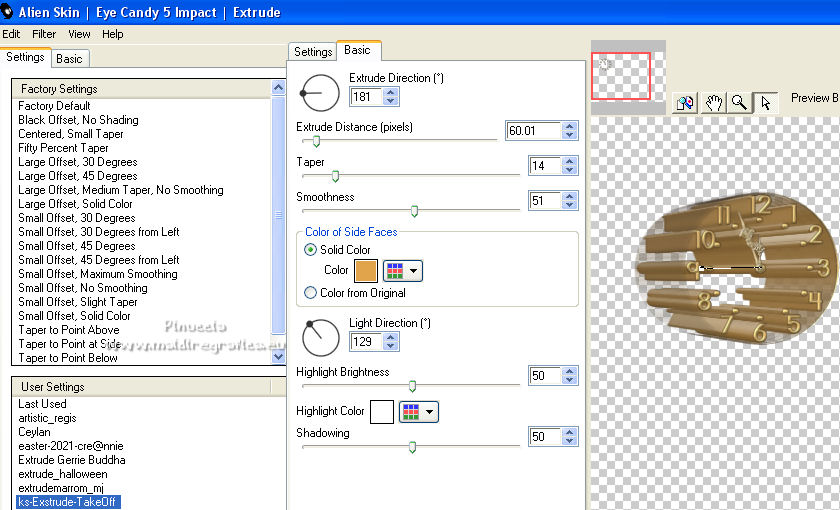
Task: Click Factory Settings scrollbar up arrow
Action: coord(278,88)
